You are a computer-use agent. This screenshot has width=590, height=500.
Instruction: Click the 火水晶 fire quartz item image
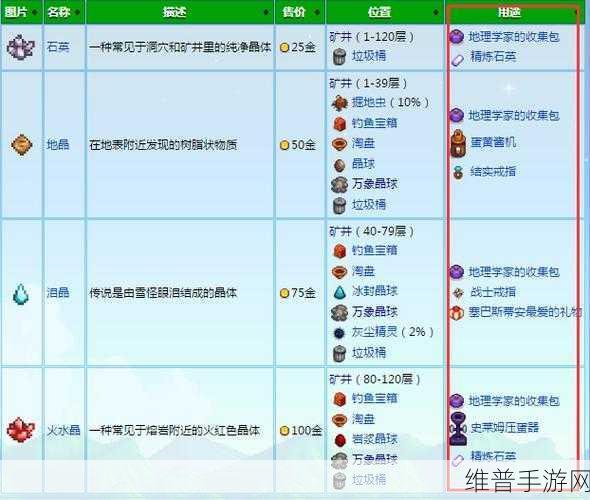(21, 430)
